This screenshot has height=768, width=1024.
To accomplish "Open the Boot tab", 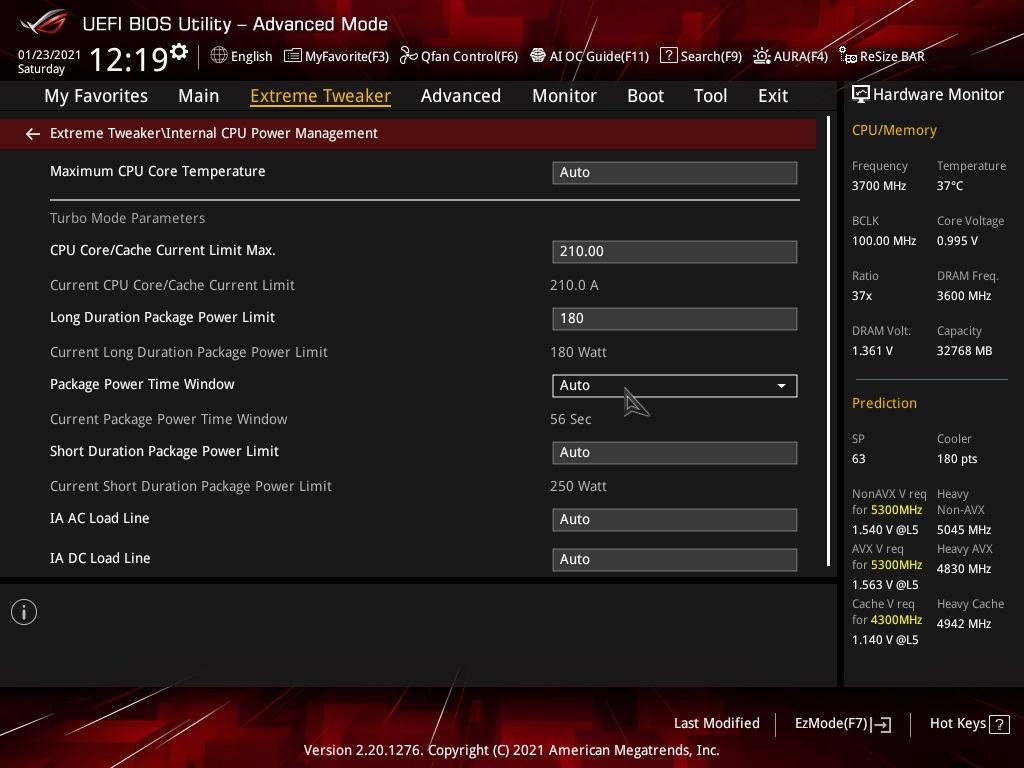I will [645, 96].
